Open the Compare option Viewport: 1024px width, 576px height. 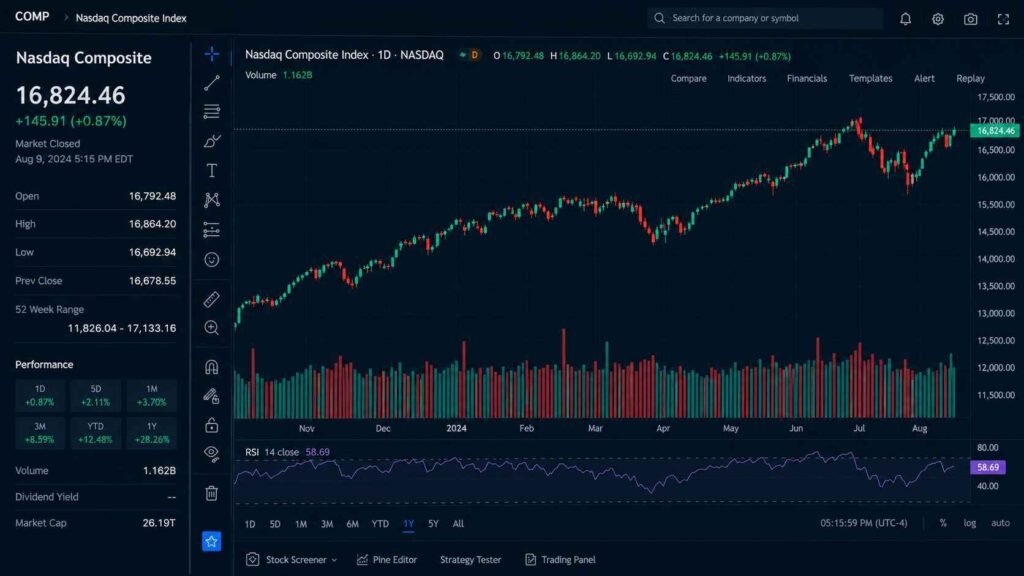point(688,78)
